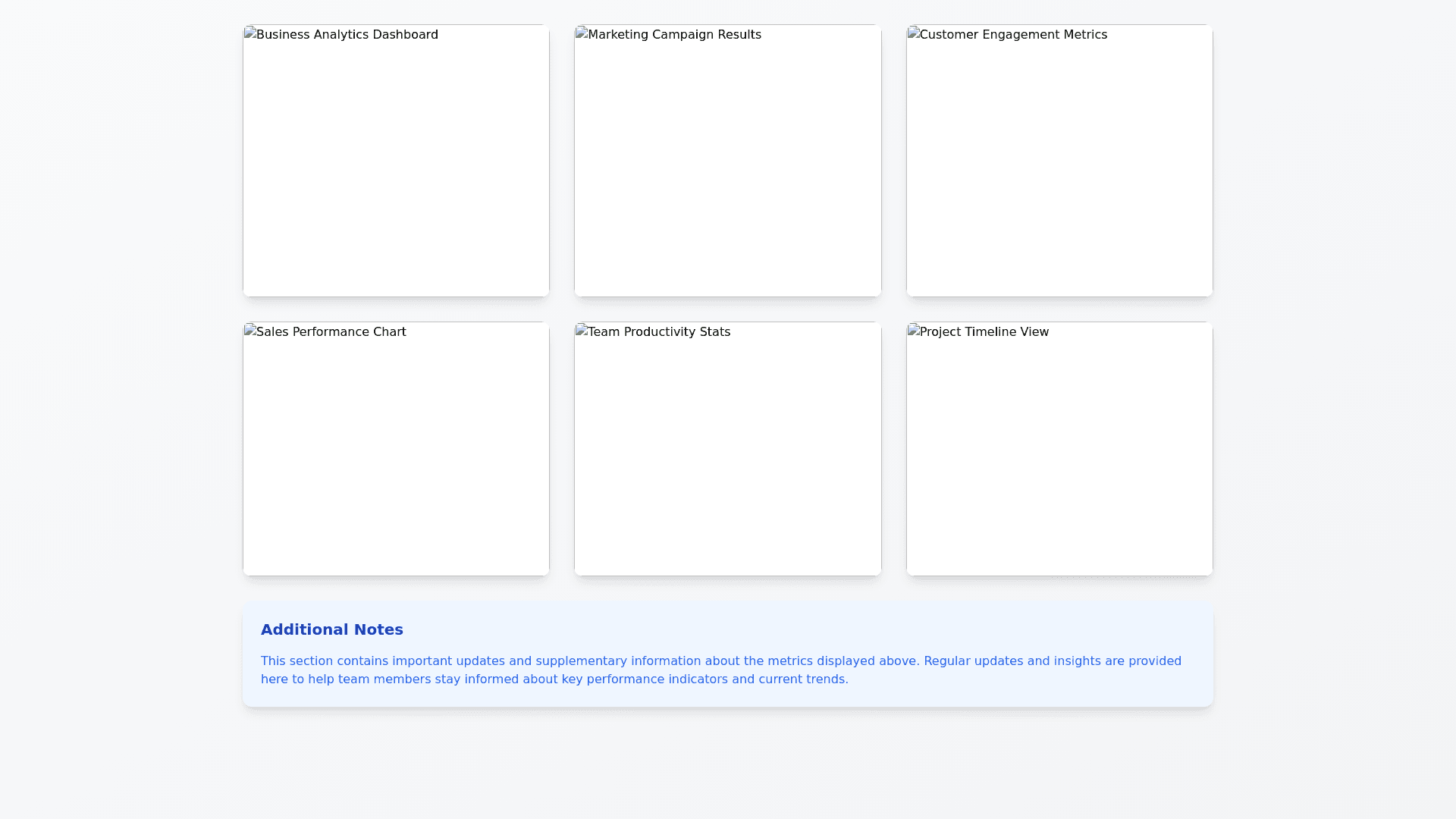The width and height of the screenshot is (1456, 819).
Task: Click the Customer Engagement Metrics title text
Action: point(1013,35)
